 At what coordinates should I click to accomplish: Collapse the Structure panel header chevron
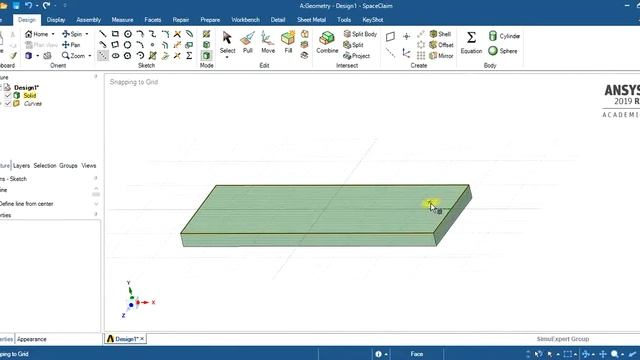click(x=96, y=76)
